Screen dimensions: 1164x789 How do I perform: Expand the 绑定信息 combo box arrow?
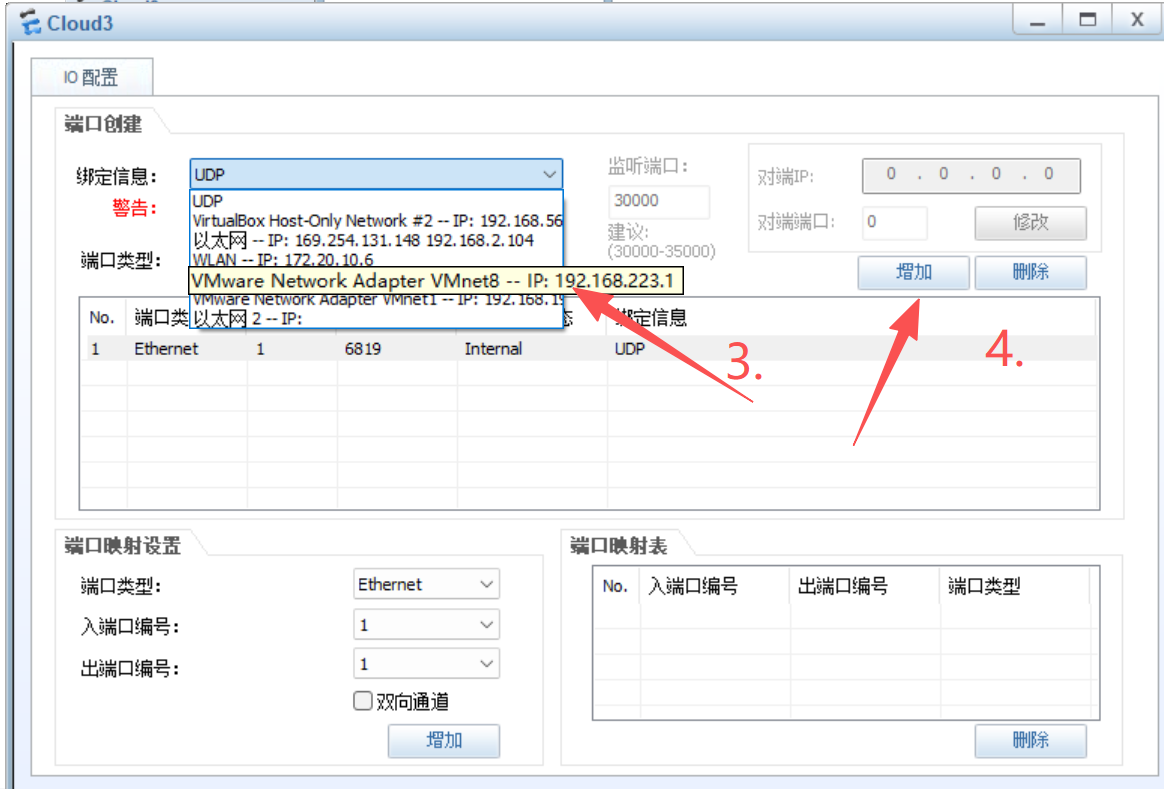click(x=549, y=174)
